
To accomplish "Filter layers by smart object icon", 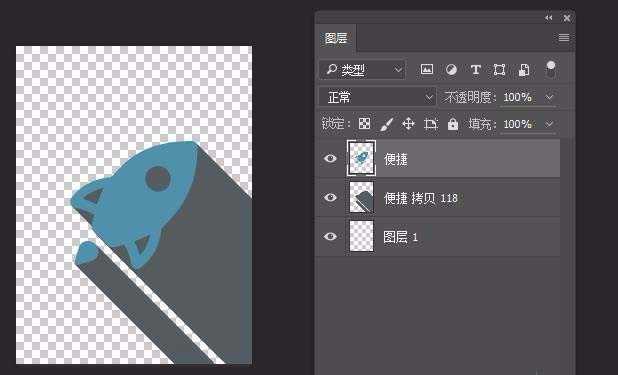I will click(523, 70).
